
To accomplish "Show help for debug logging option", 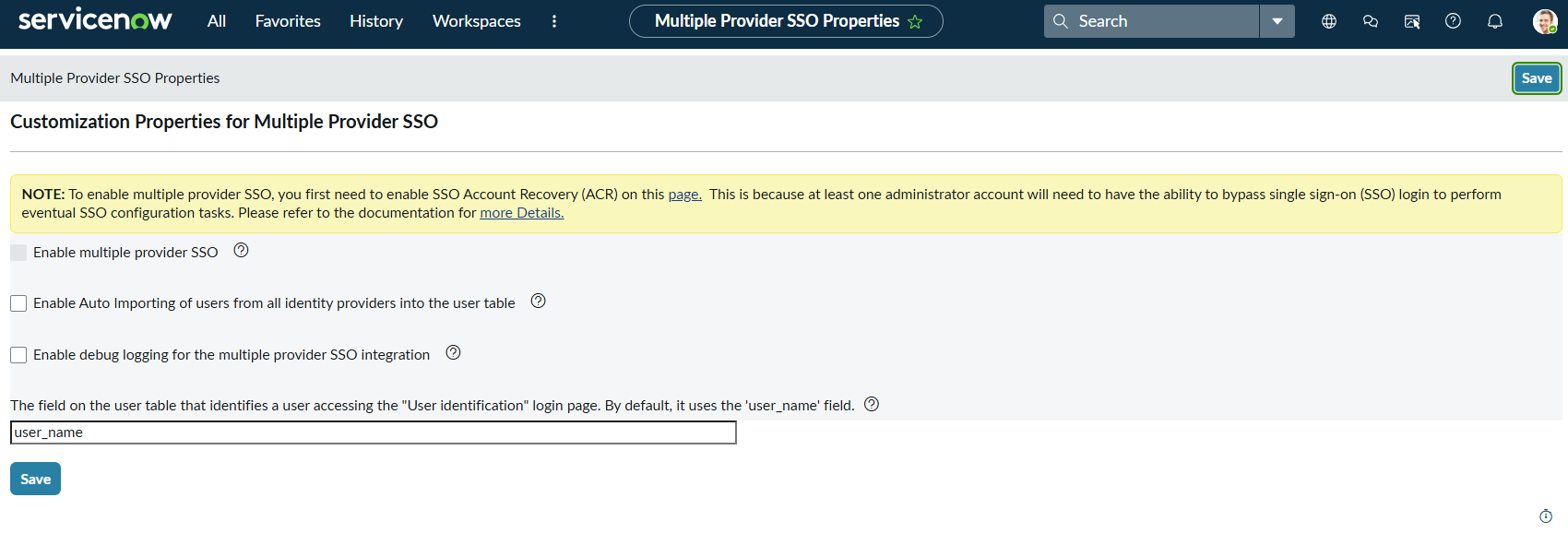I will [x=453, y=353].
